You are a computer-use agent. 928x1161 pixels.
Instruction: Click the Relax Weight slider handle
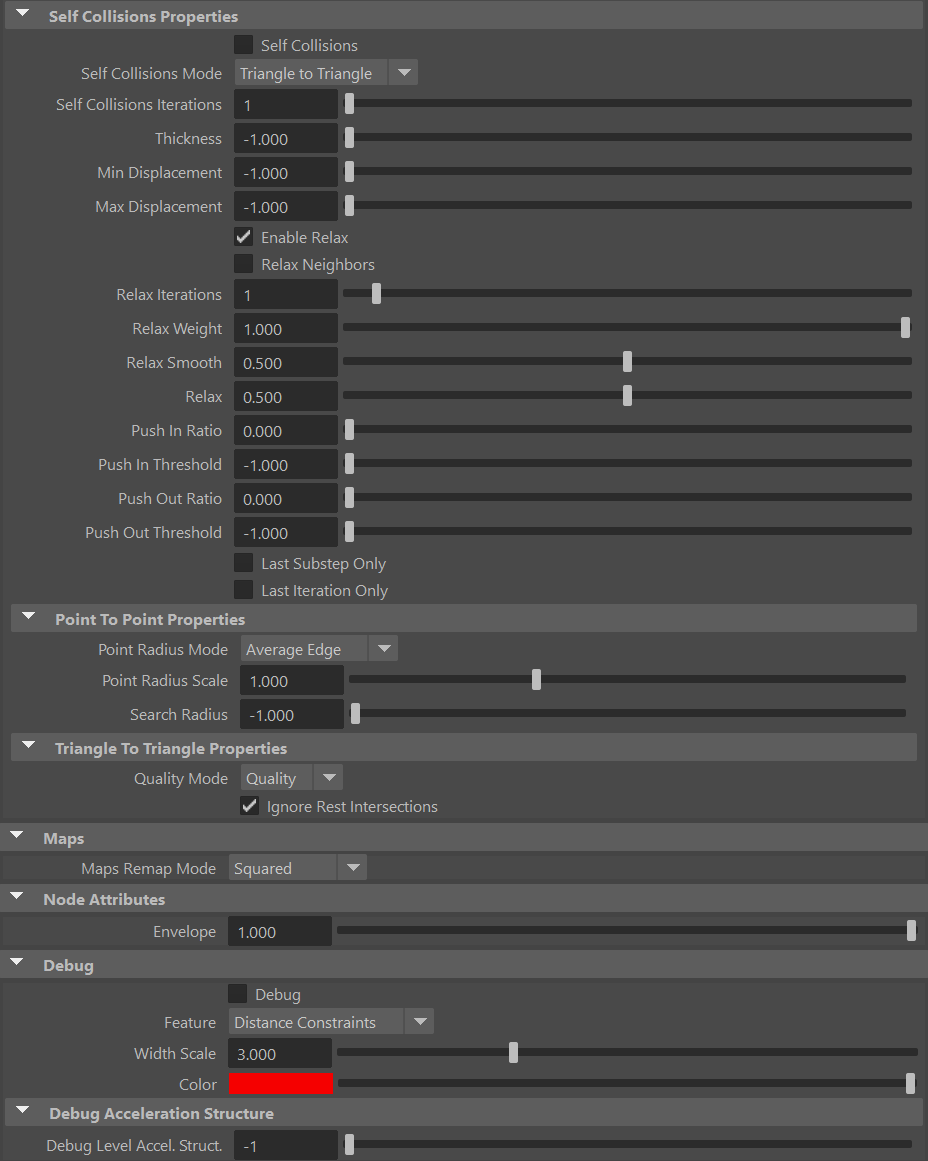(905, 327)
